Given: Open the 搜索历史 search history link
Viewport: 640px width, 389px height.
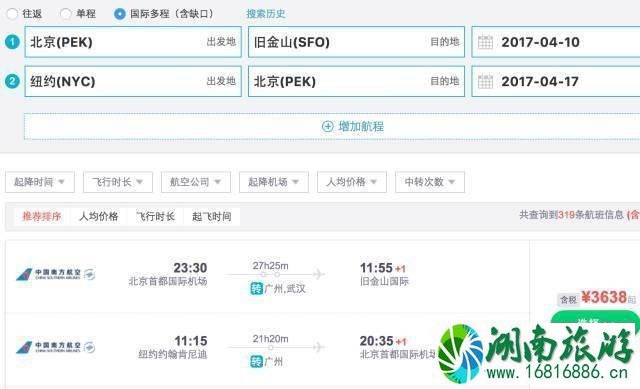Looking at the screenshot, I should coord(266,14).
